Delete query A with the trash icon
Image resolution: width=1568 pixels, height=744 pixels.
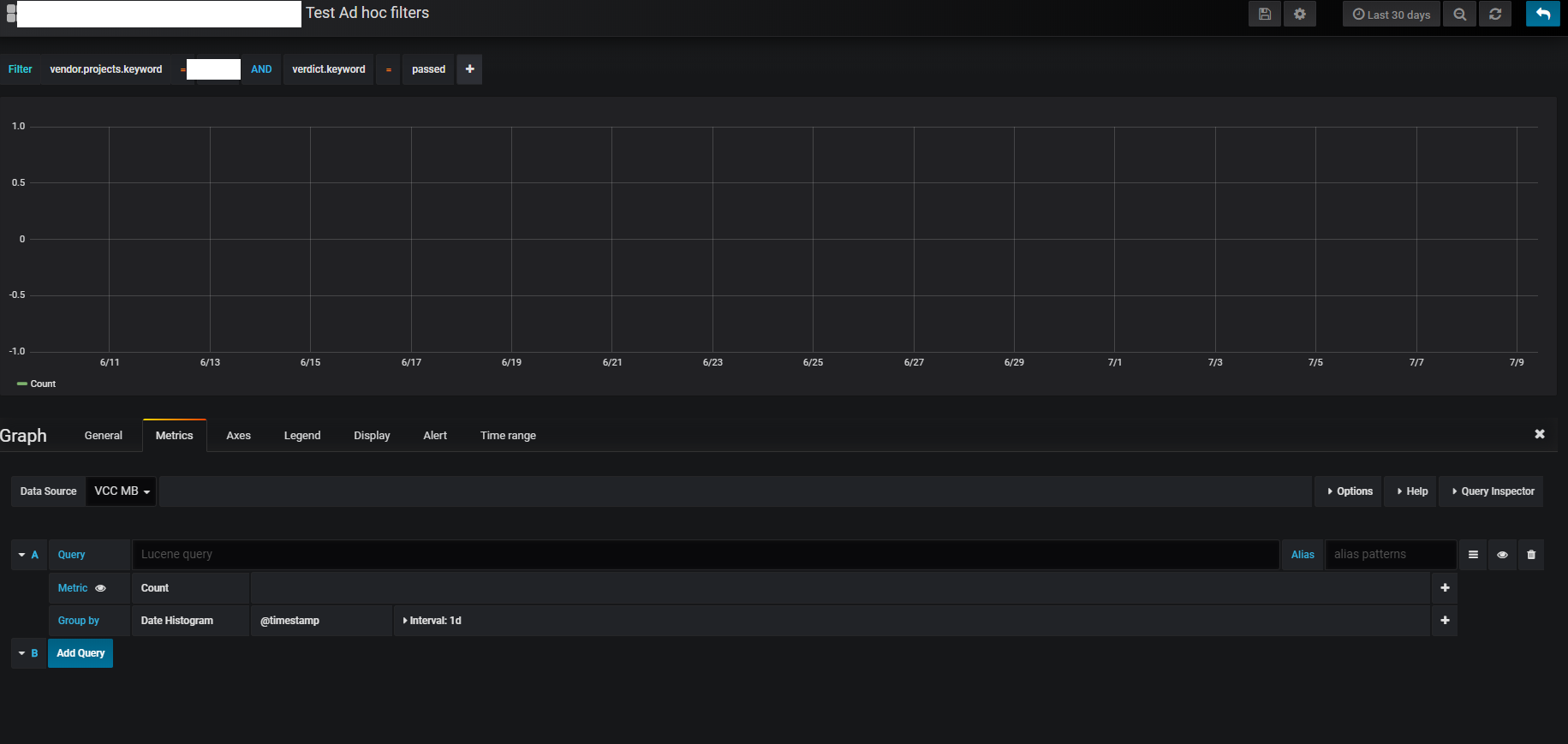click(x=1531, y=555)
